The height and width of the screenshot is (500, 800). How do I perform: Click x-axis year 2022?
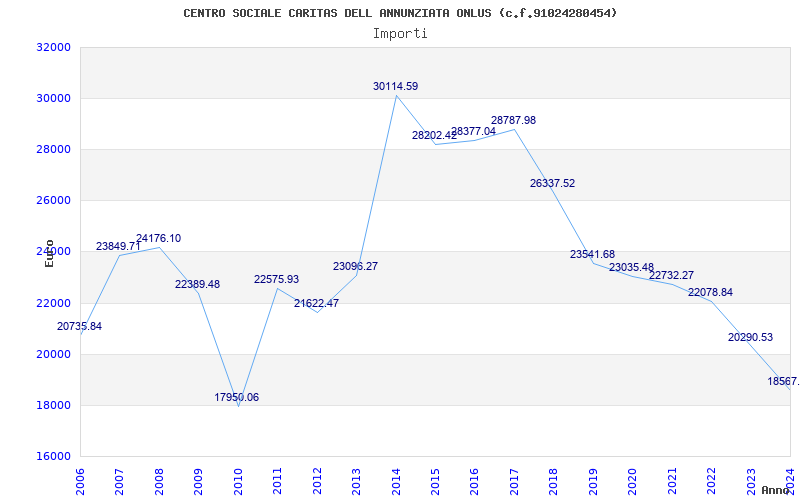tap(711, 481)
